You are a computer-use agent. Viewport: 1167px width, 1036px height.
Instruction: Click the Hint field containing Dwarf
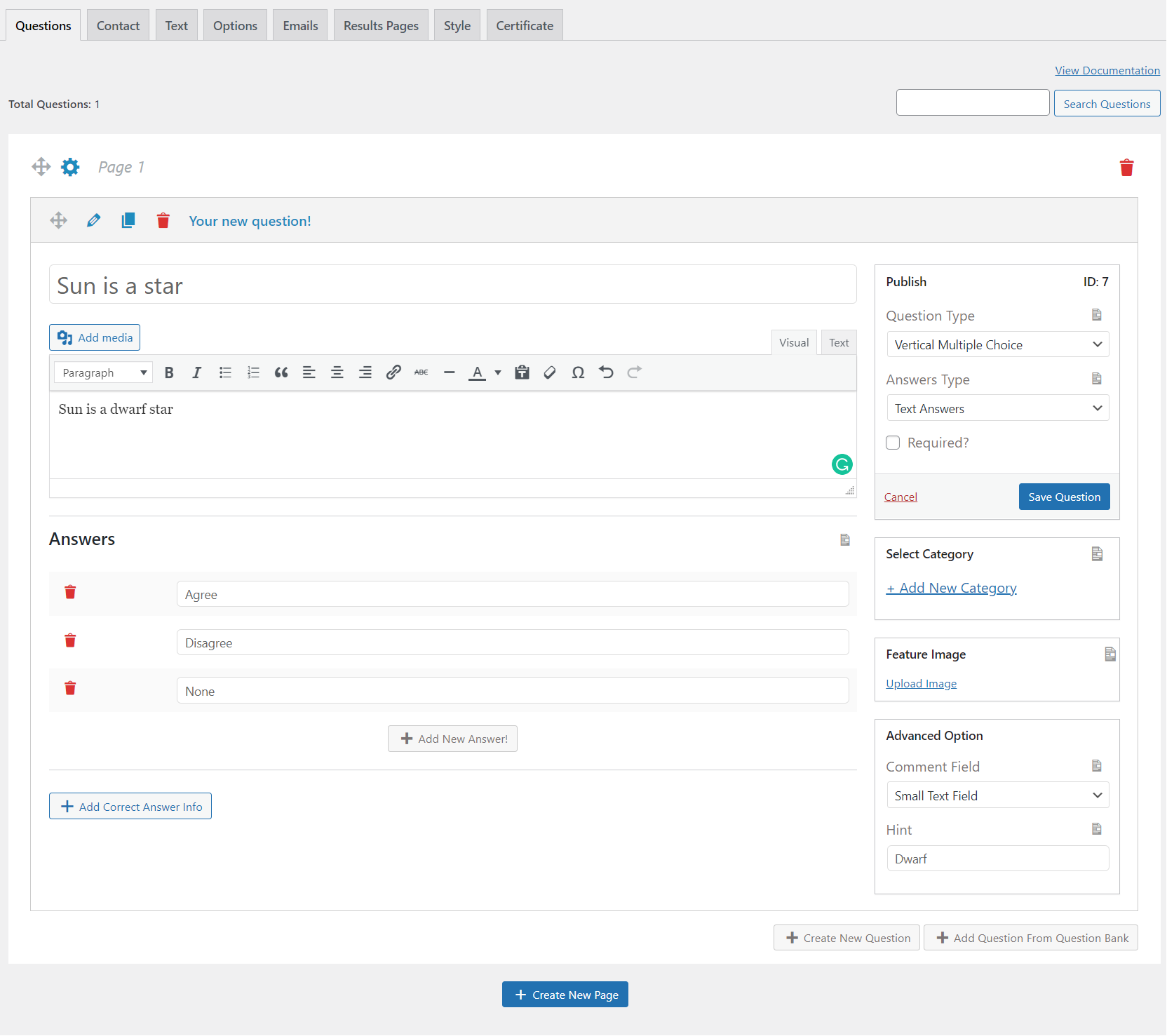pyautogui.click(x=997, y=859)
